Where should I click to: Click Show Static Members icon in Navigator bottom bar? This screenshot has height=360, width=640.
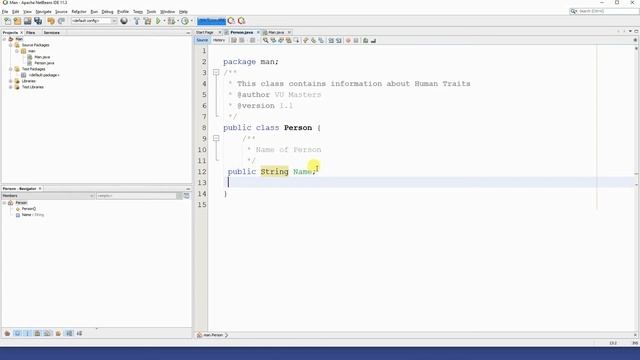click(x=27, y=333)
